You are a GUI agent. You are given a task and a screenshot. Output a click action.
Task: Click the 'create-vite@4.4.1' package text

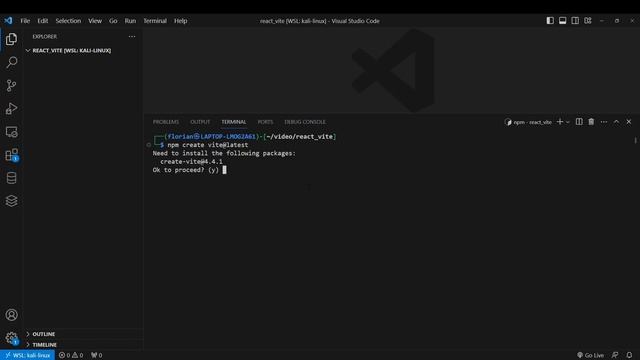191,162
